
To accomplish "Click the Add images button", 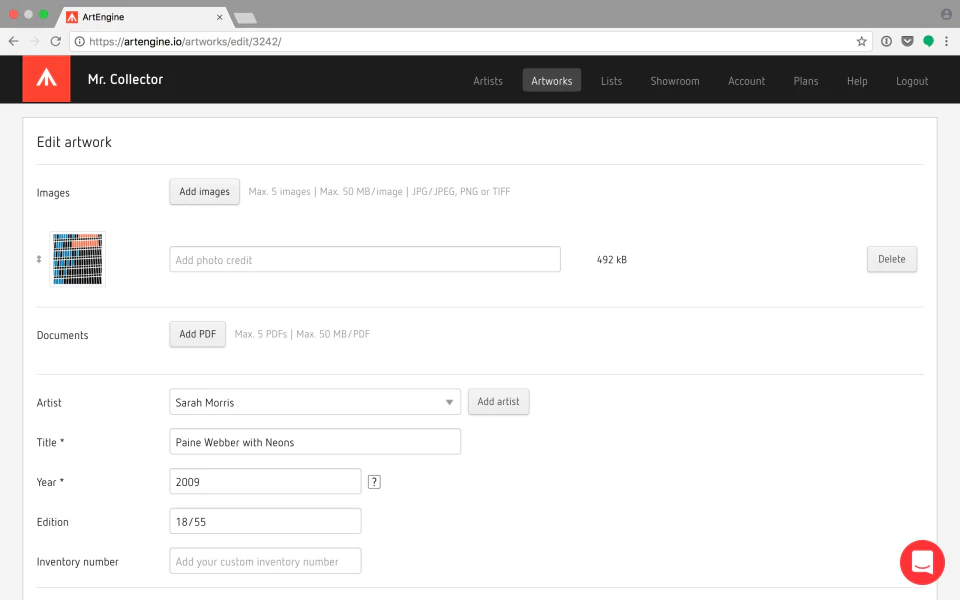I will click(x=204, y=191).
